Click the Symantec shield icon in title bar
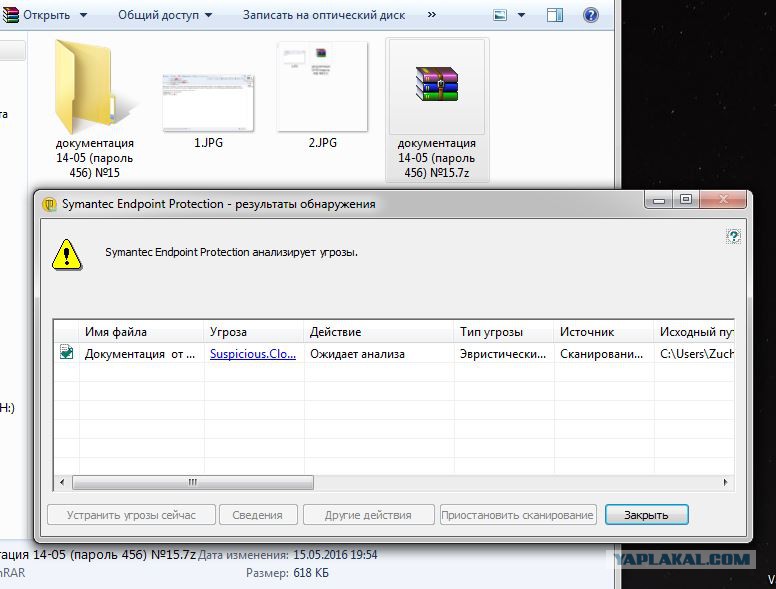Screen dimensions: 776x589 click(49, 204)
